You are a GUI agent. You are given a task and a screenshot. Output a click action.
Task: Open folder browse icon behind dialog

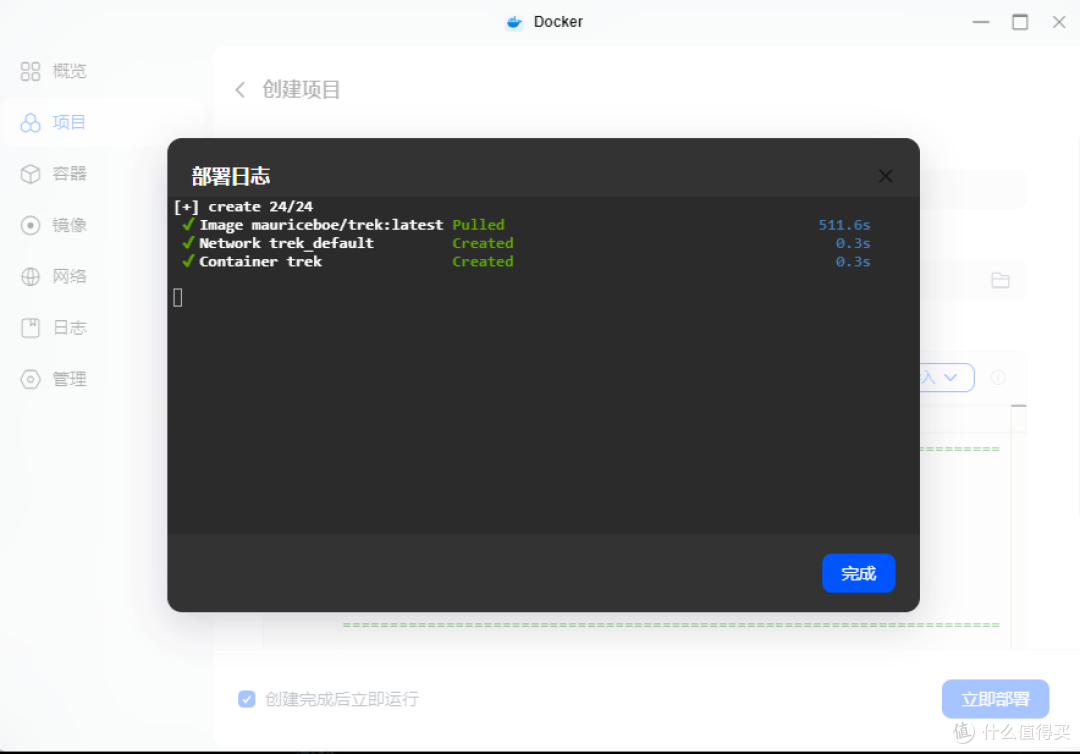tap(1000, 280)
